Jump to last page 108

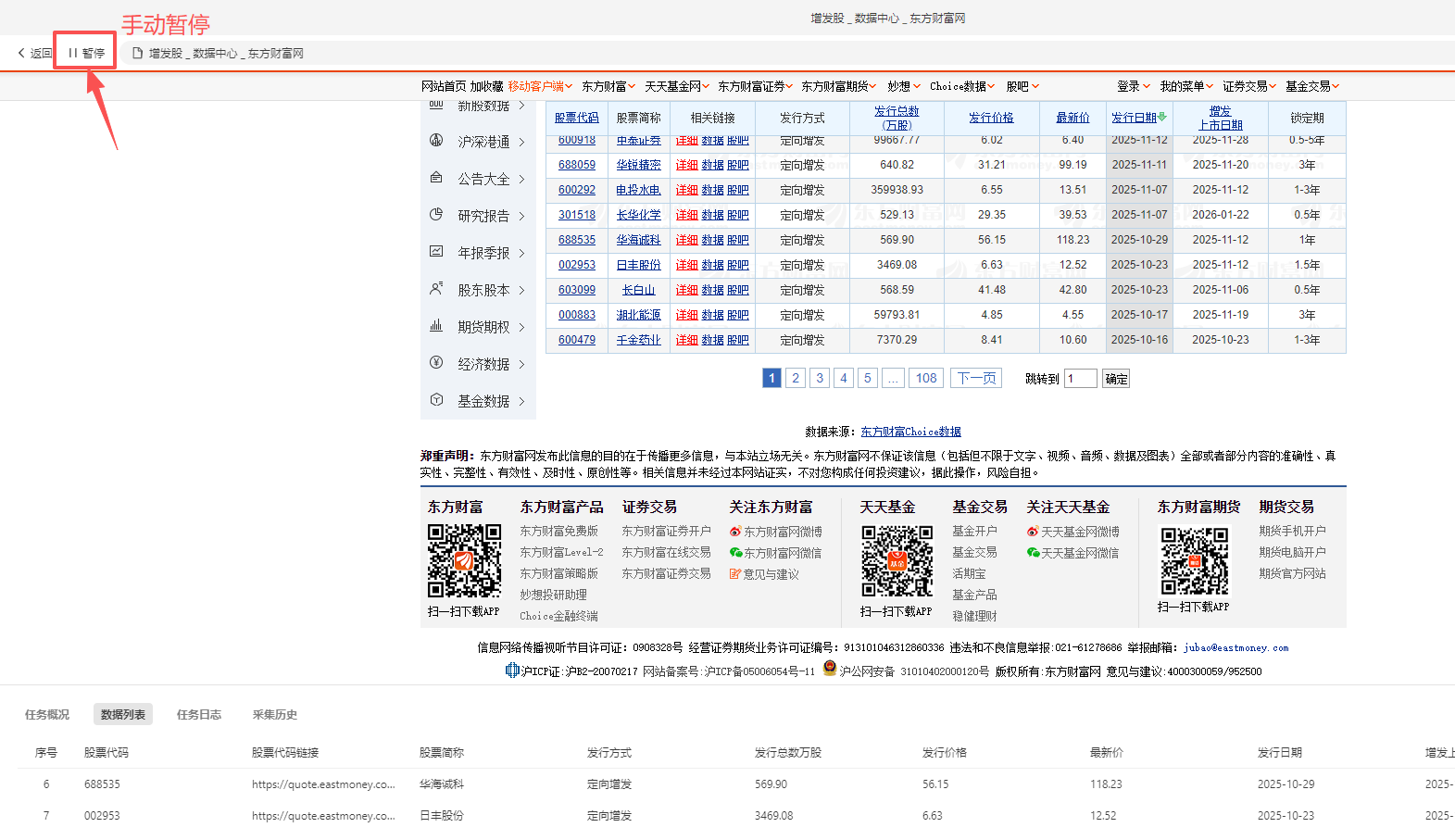tap(926, 378)
